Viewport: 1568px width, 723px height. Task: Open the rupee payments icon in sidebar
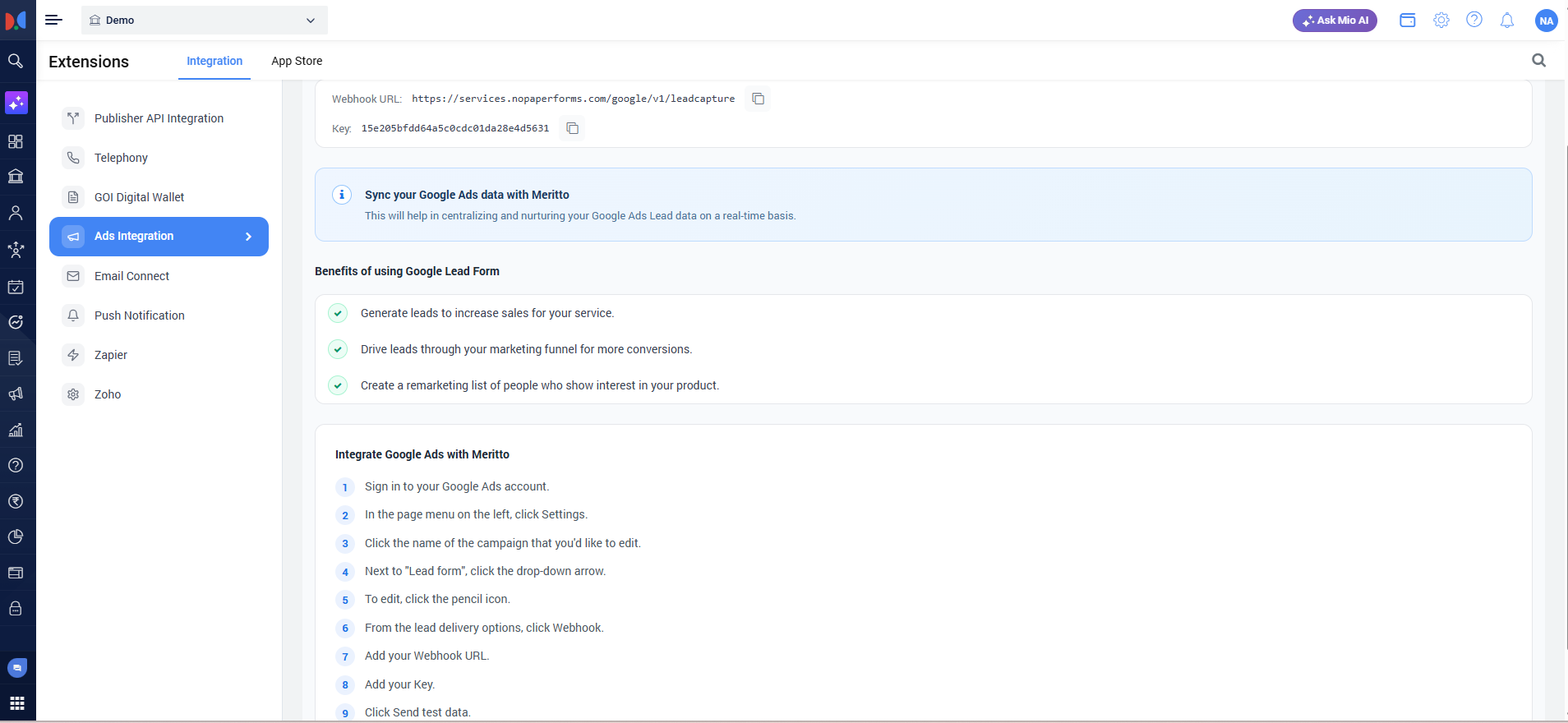pyautogui.click(x=16, y=501)
